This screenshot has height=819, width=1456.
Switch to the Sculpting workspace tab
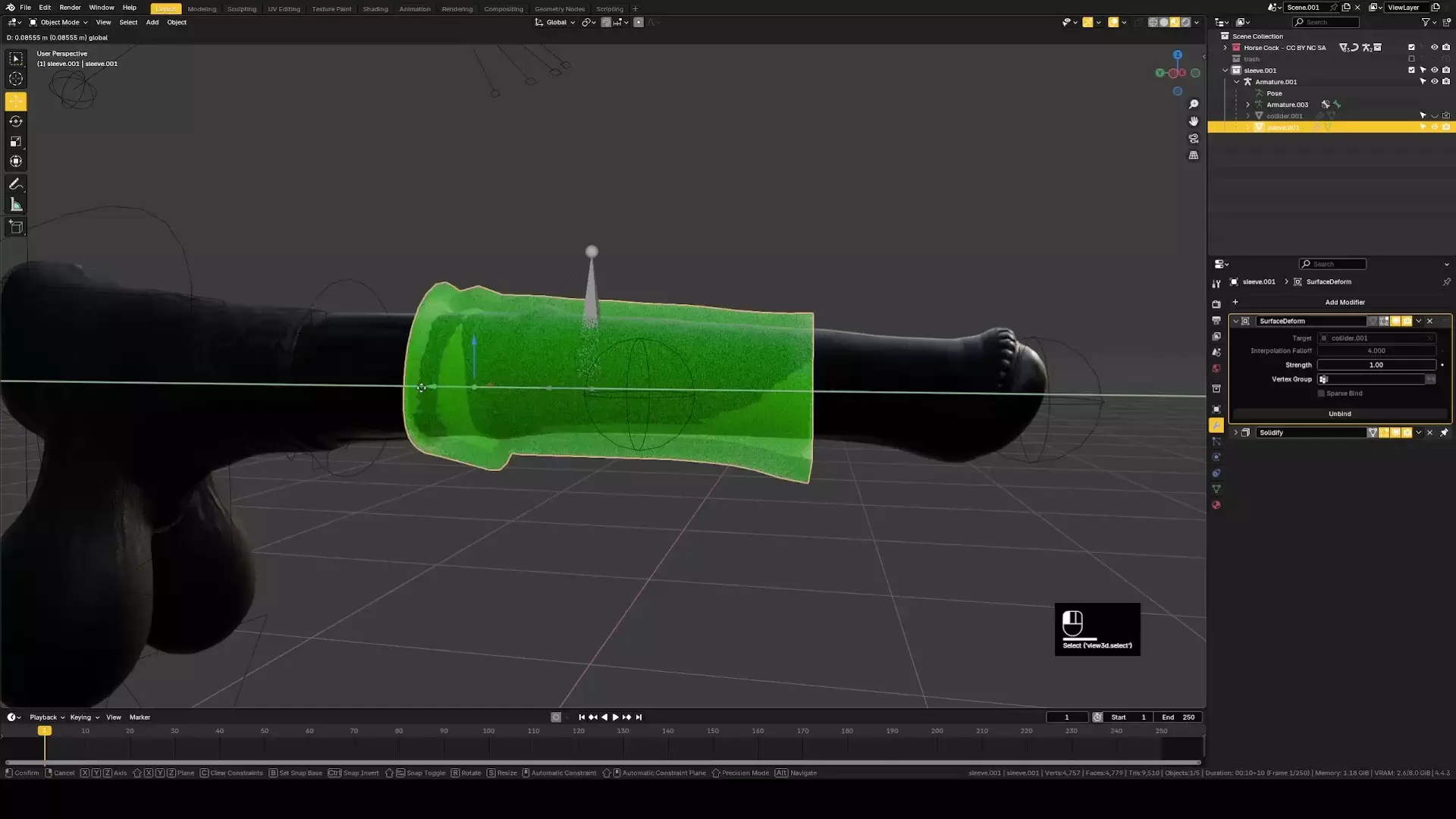coord(242,9)
